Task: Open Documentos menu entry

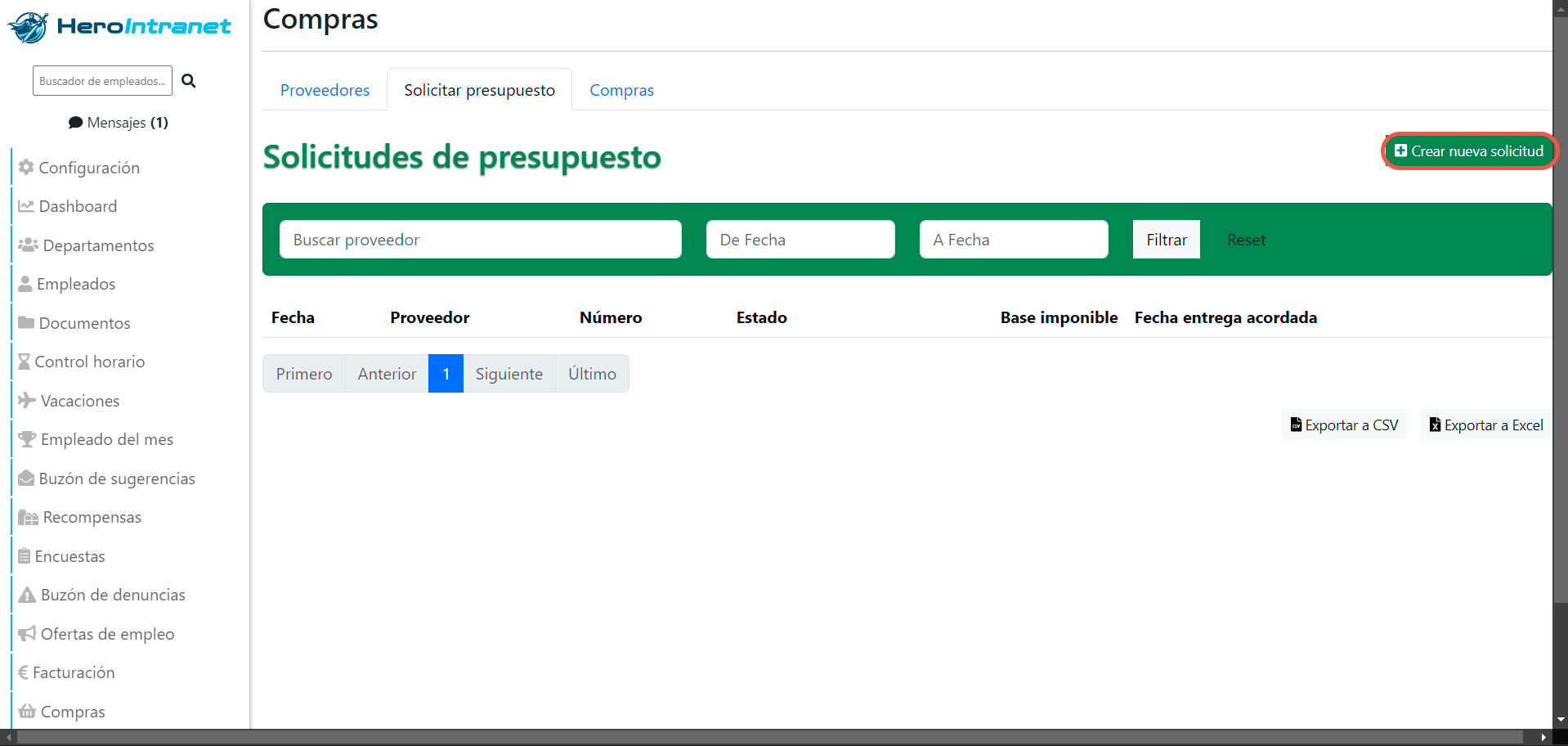Action: point(84,323)
